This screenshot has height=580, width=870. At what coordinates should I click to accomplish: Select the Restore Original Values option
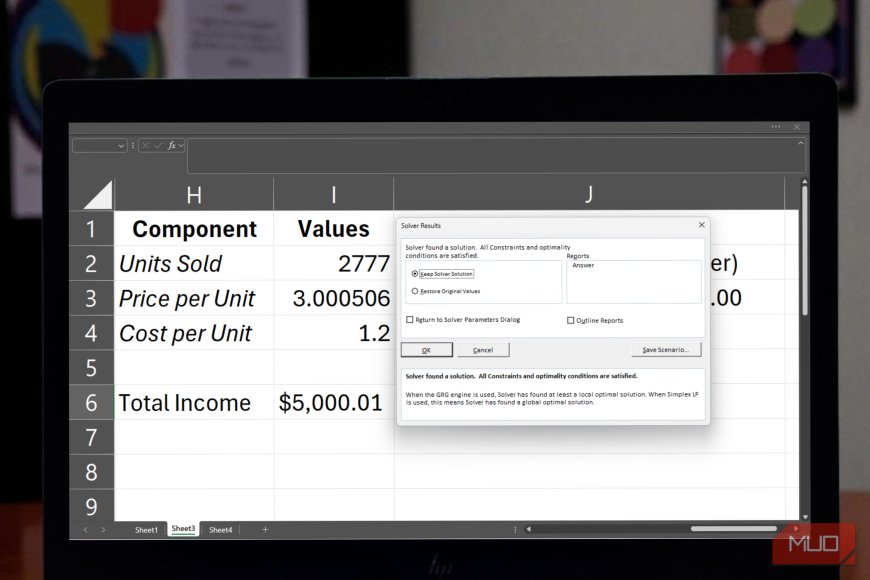pos(413,291)
